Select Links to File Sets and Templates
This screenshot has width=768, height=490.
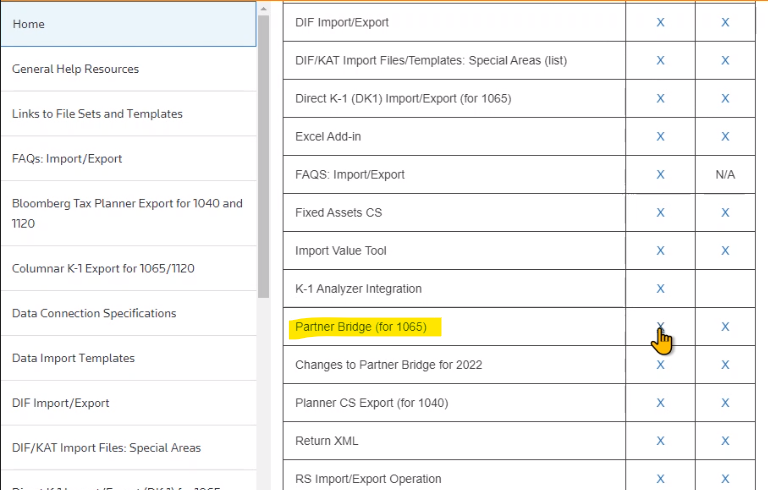pyautogui.click(x=128, y=114)
